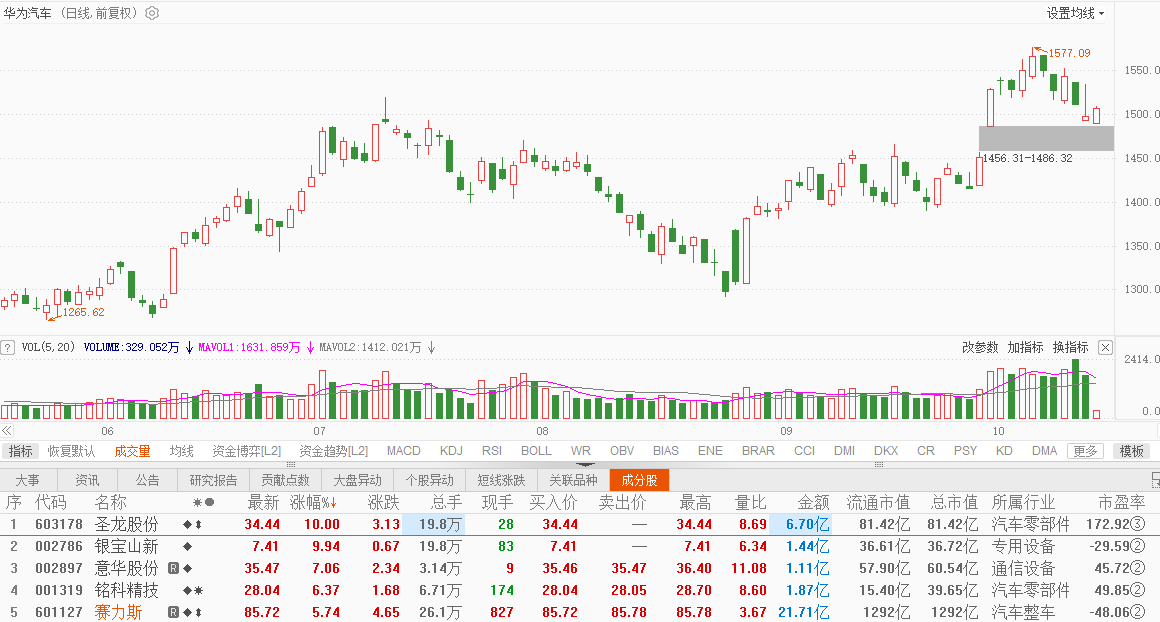1160x622 pixels.
Task: Select stock name 圣龙股份
Action: 127,524
